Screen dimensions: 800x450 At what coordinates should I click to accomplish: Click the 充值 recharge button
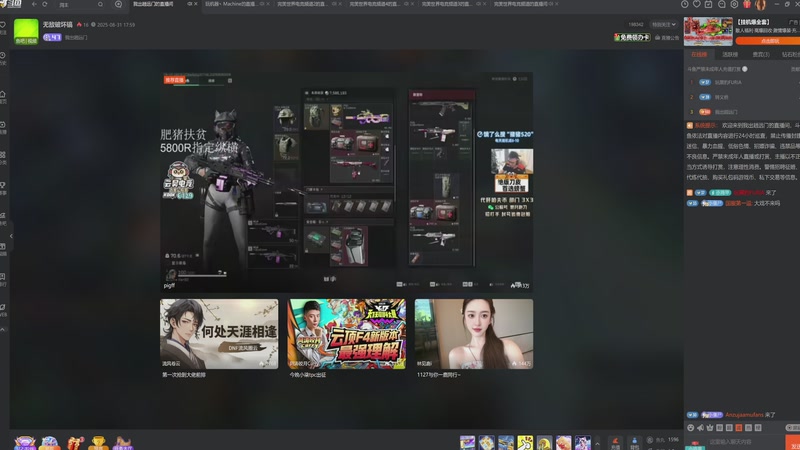(x=615, y=443)
